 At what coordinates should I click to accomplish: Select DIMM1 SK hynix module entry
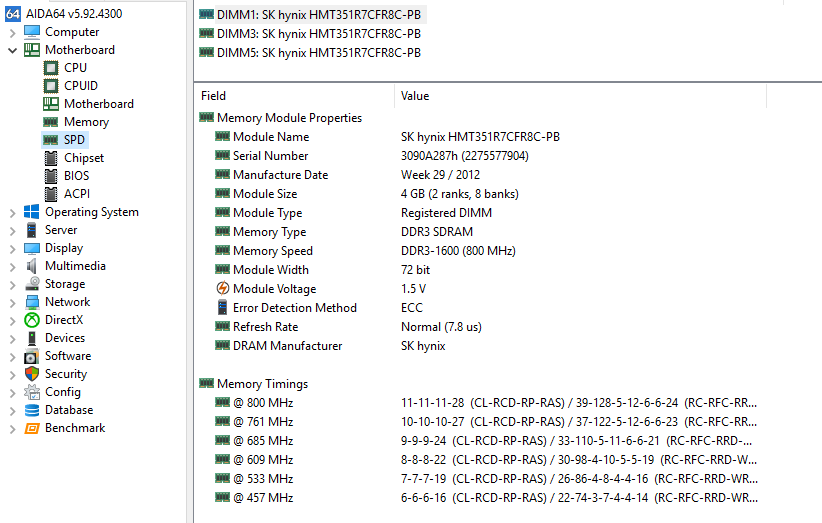pos(311,15)
